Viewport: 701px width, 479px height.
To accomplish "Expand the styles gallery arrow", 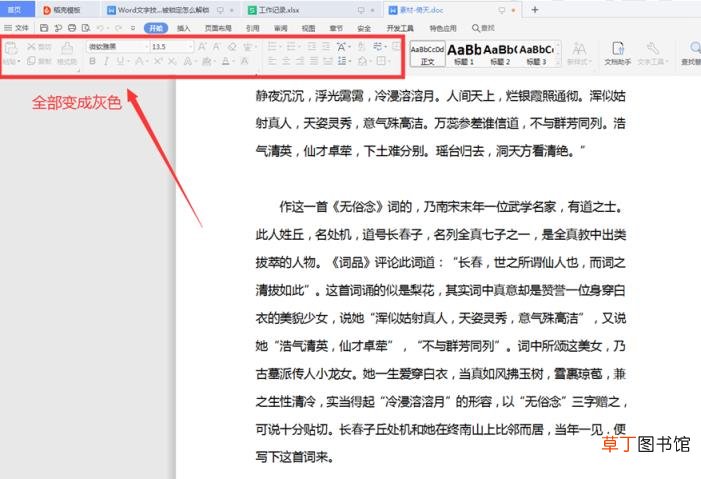I will click(558, 63).
